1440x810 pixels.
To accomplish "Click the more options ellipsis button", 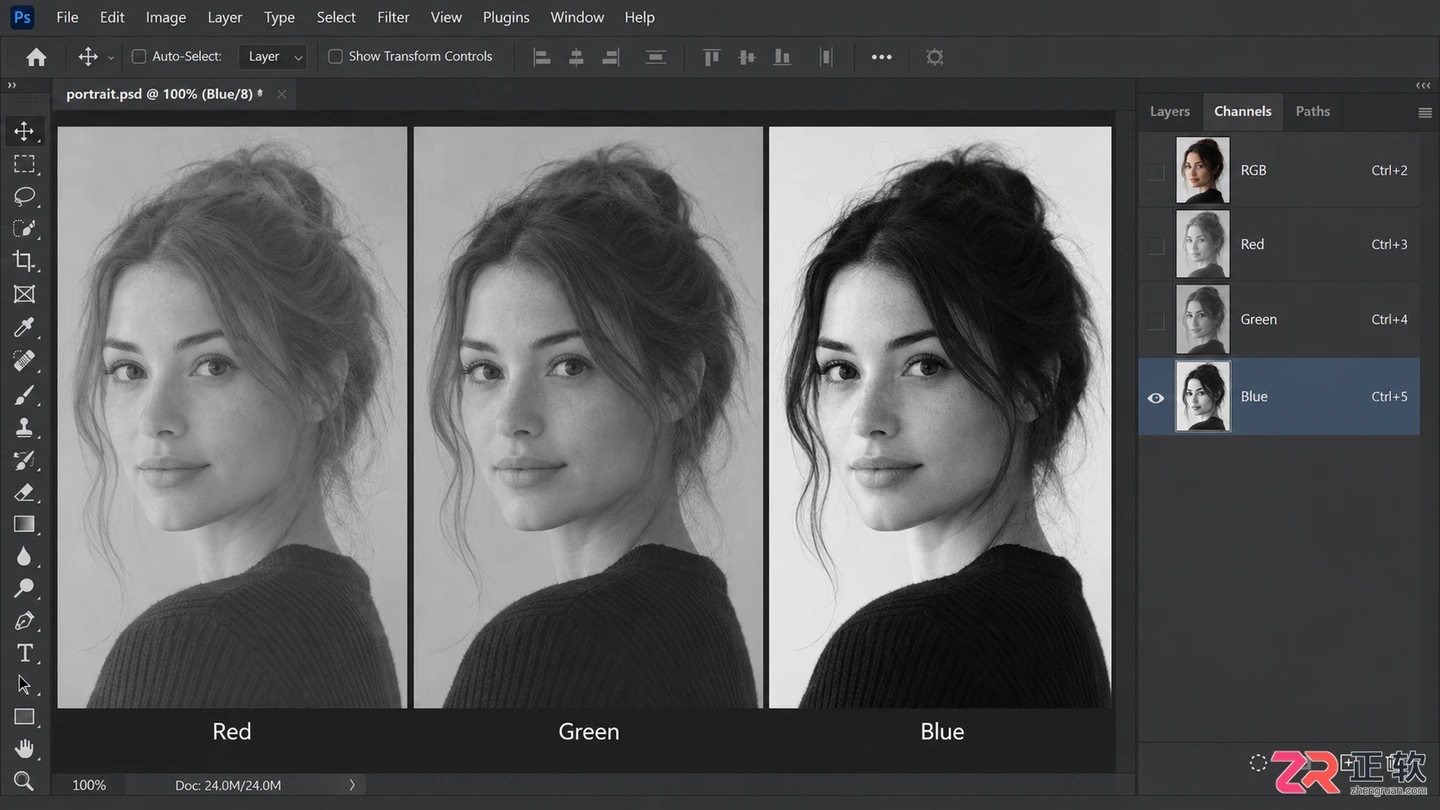I will pyautogui.click(x=881, y=57).
